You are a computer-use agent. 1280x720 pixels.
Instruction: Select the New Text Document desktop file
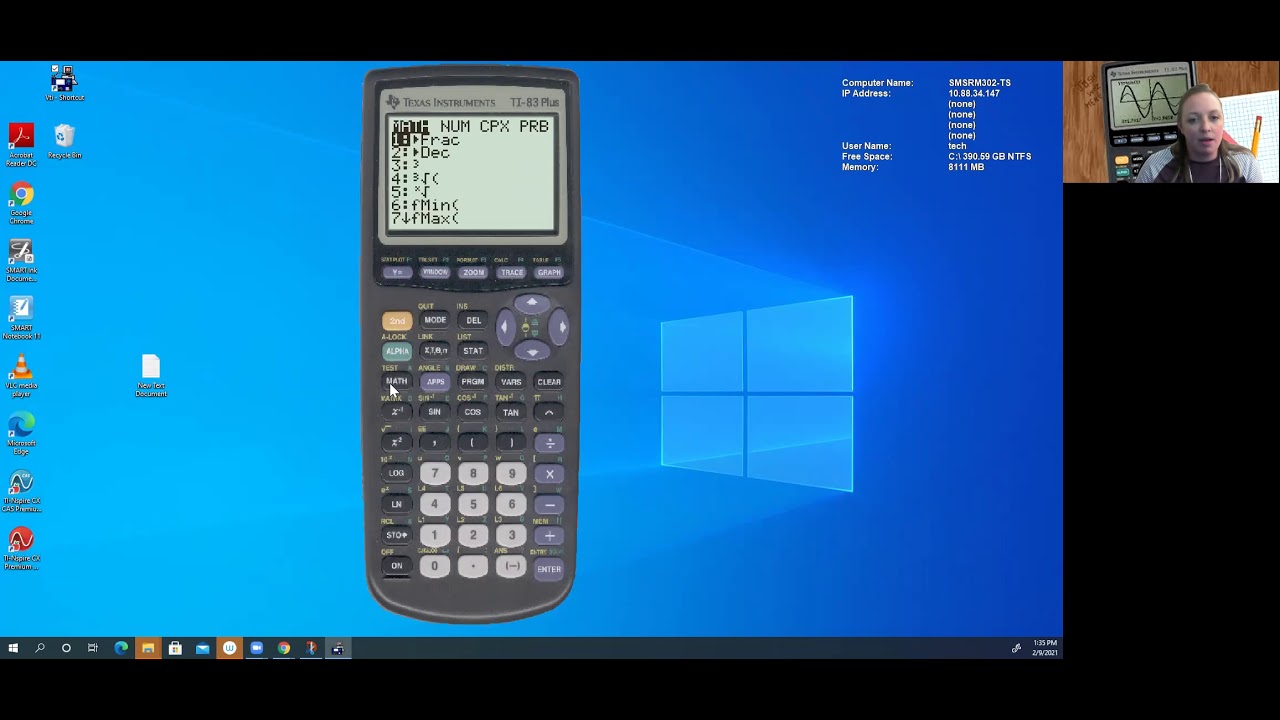click(x=151, y=376)
